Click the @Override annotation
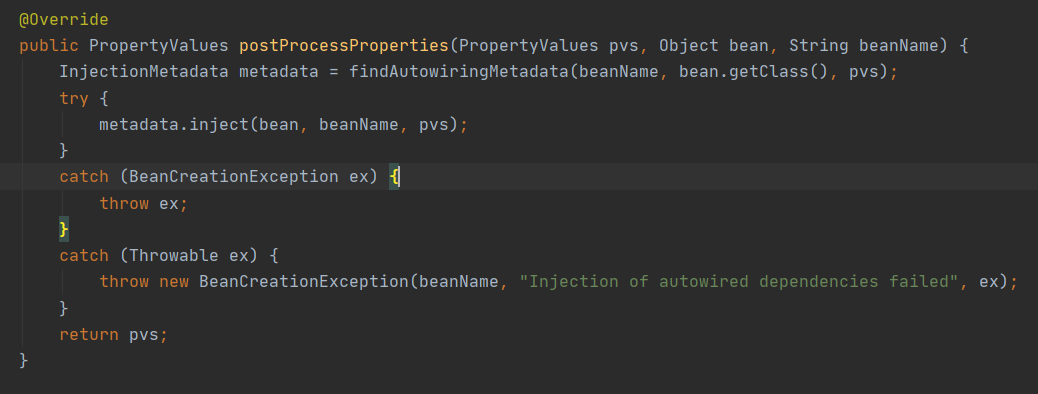1038x394 pixels. point(64,20)
